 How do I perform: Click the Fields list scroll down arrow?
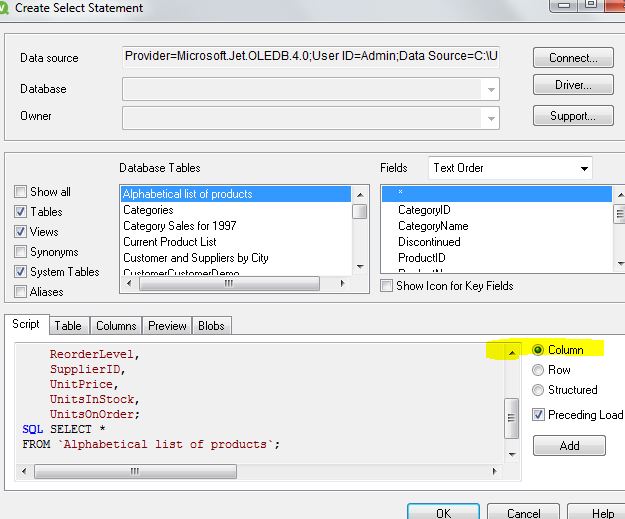point(620,263)
